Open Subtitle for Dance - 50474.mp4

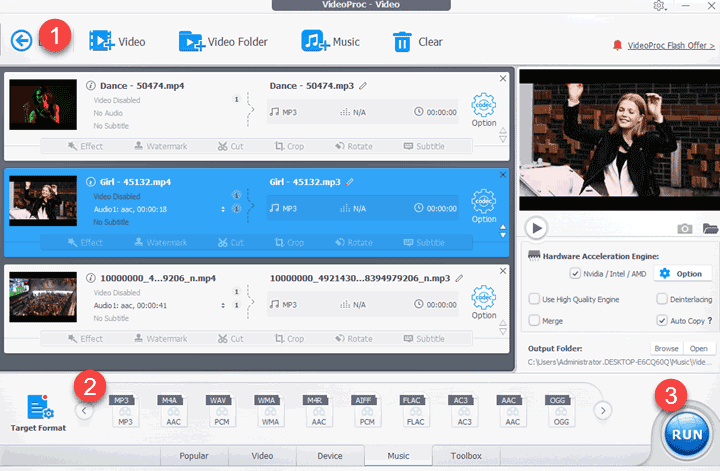point(424,146)
